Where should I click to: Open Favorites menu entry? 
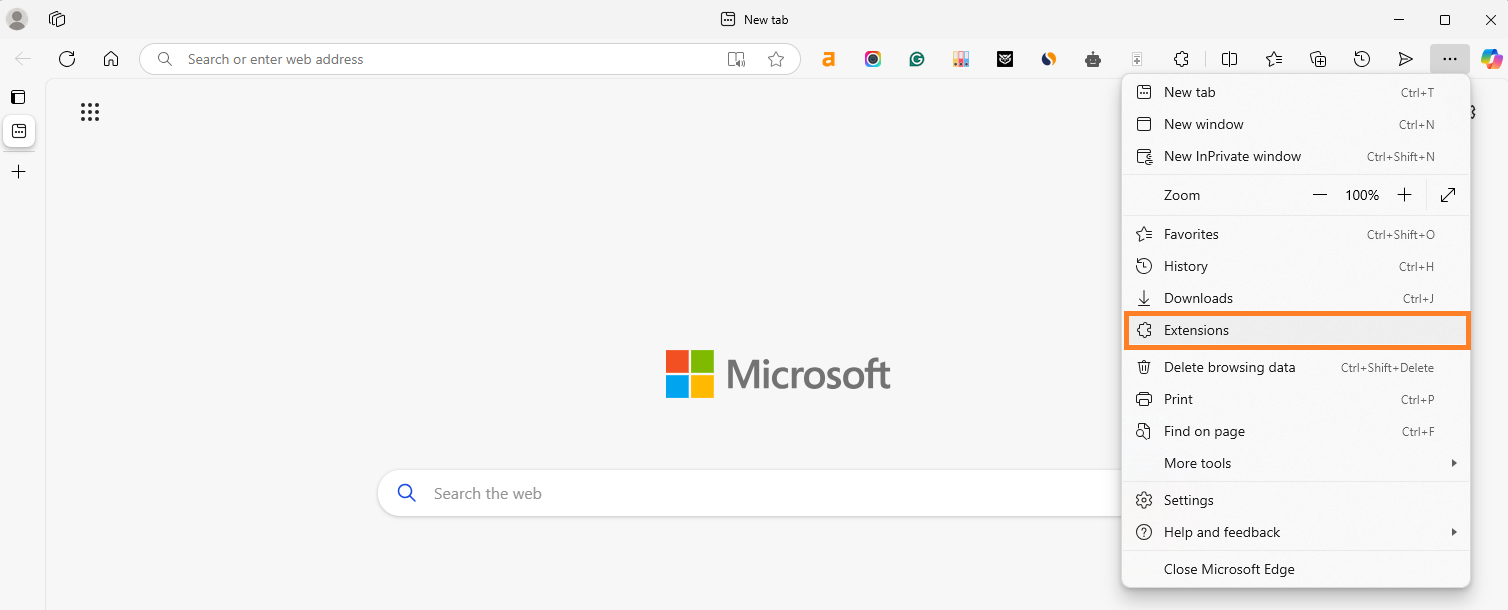pos(1296,234)
